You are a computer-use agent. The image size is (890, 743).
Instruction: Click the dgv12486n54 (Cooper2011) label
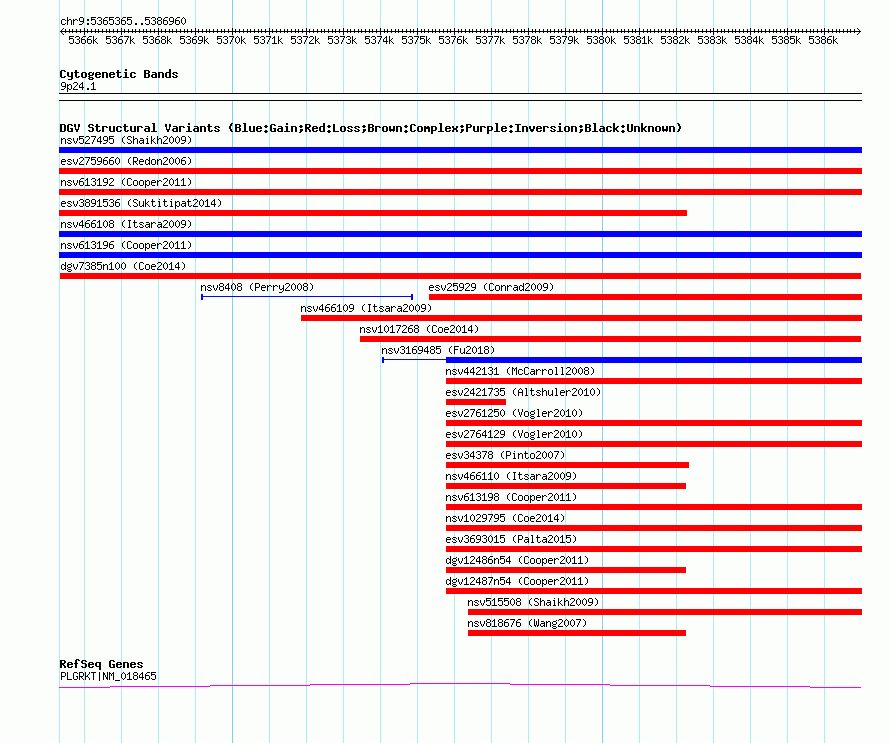pyautogui.click(x=517, y=560)
